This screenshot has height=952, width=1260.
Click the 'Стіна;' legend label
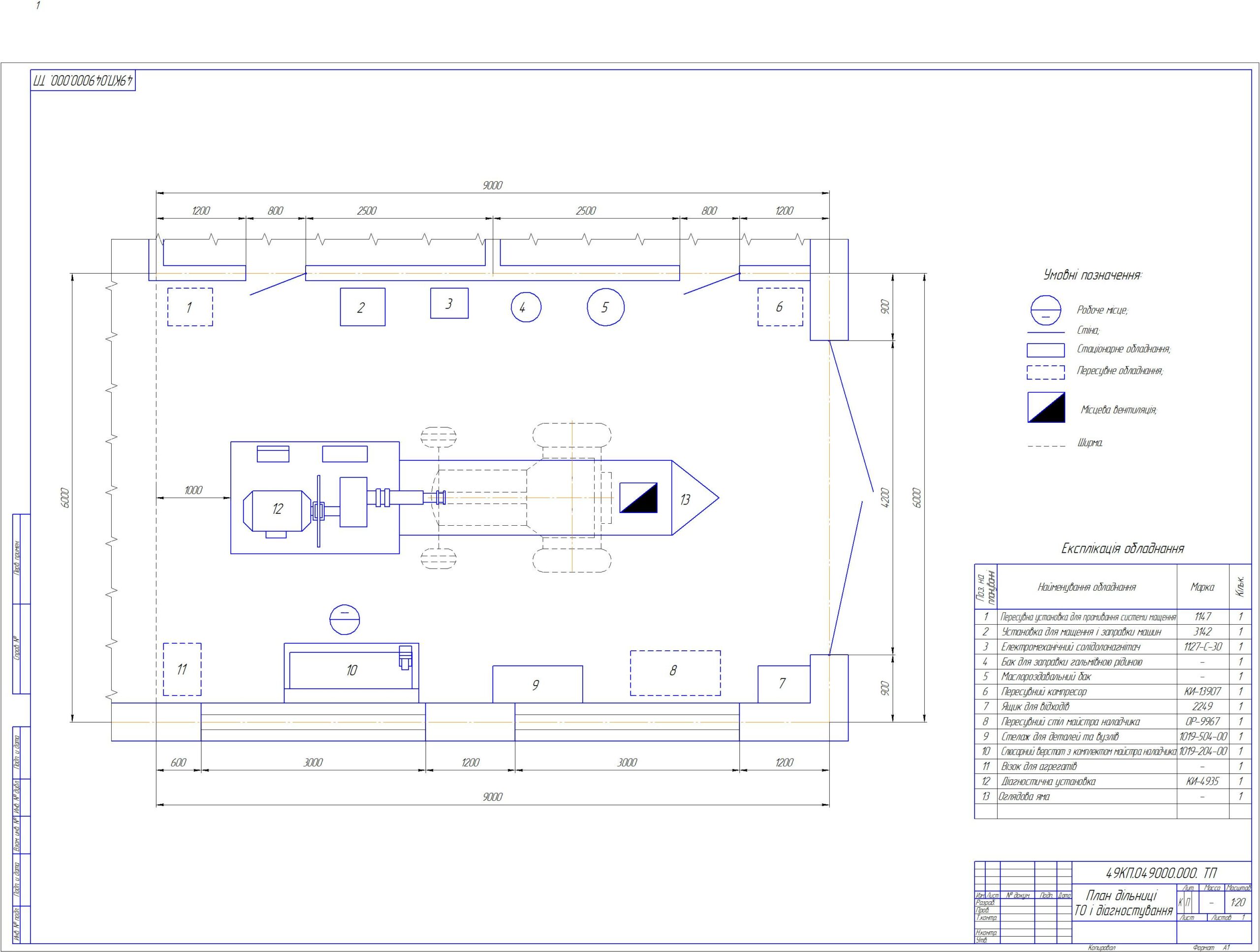(1088, 330)
